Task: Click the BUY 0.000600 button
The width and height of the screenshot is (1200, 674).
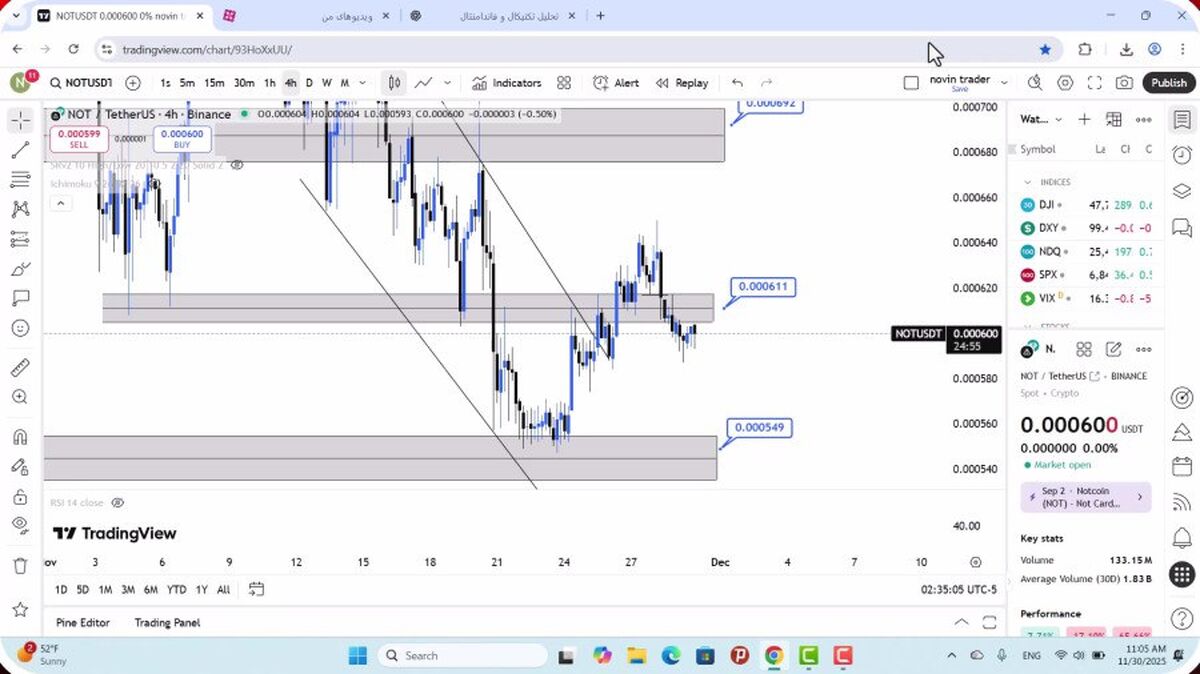Action: 182,138
